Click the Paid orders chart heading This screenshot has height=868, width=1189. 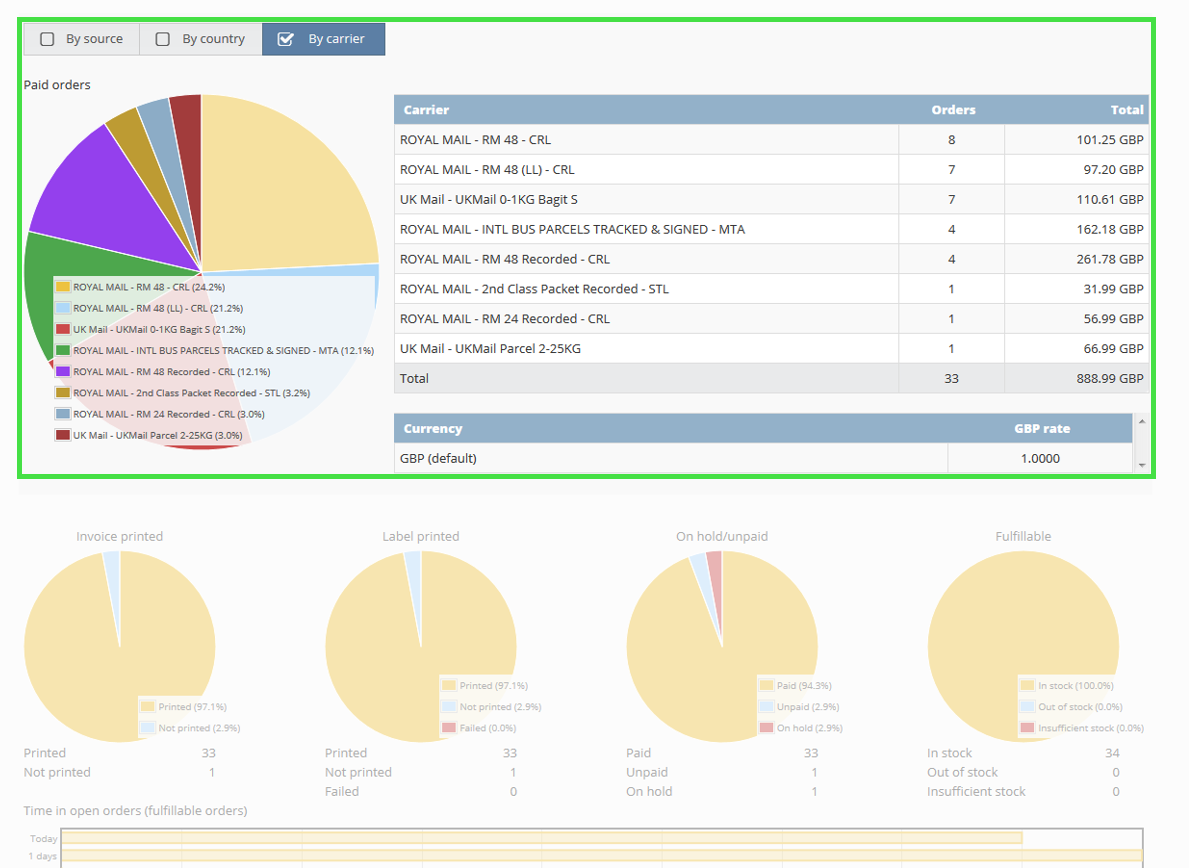[57, 85]
